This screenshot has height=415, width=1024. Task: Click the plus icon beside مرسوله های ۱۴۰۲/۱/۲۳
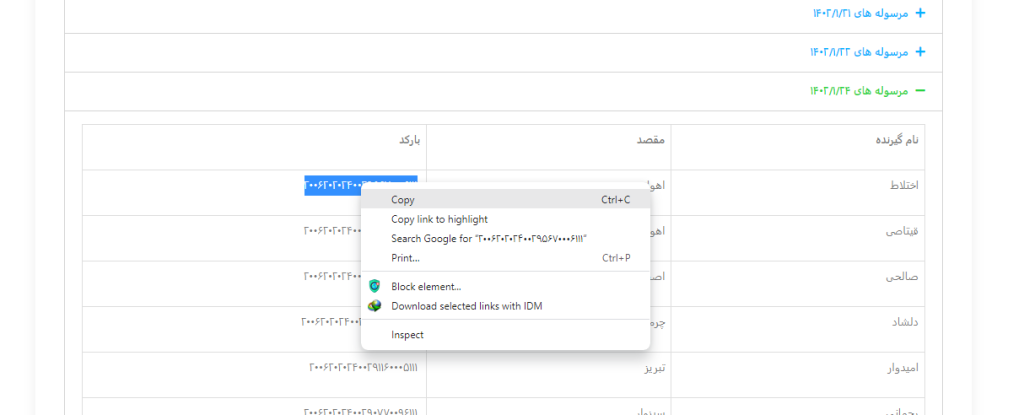(x=920, y=52)
